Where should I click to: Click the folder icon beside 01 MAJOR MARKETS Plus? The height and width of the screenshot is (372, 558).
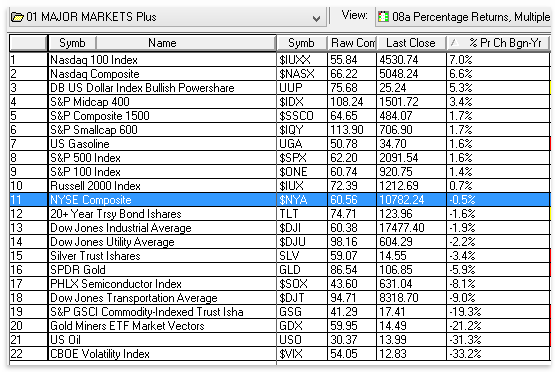click(17, 17)
